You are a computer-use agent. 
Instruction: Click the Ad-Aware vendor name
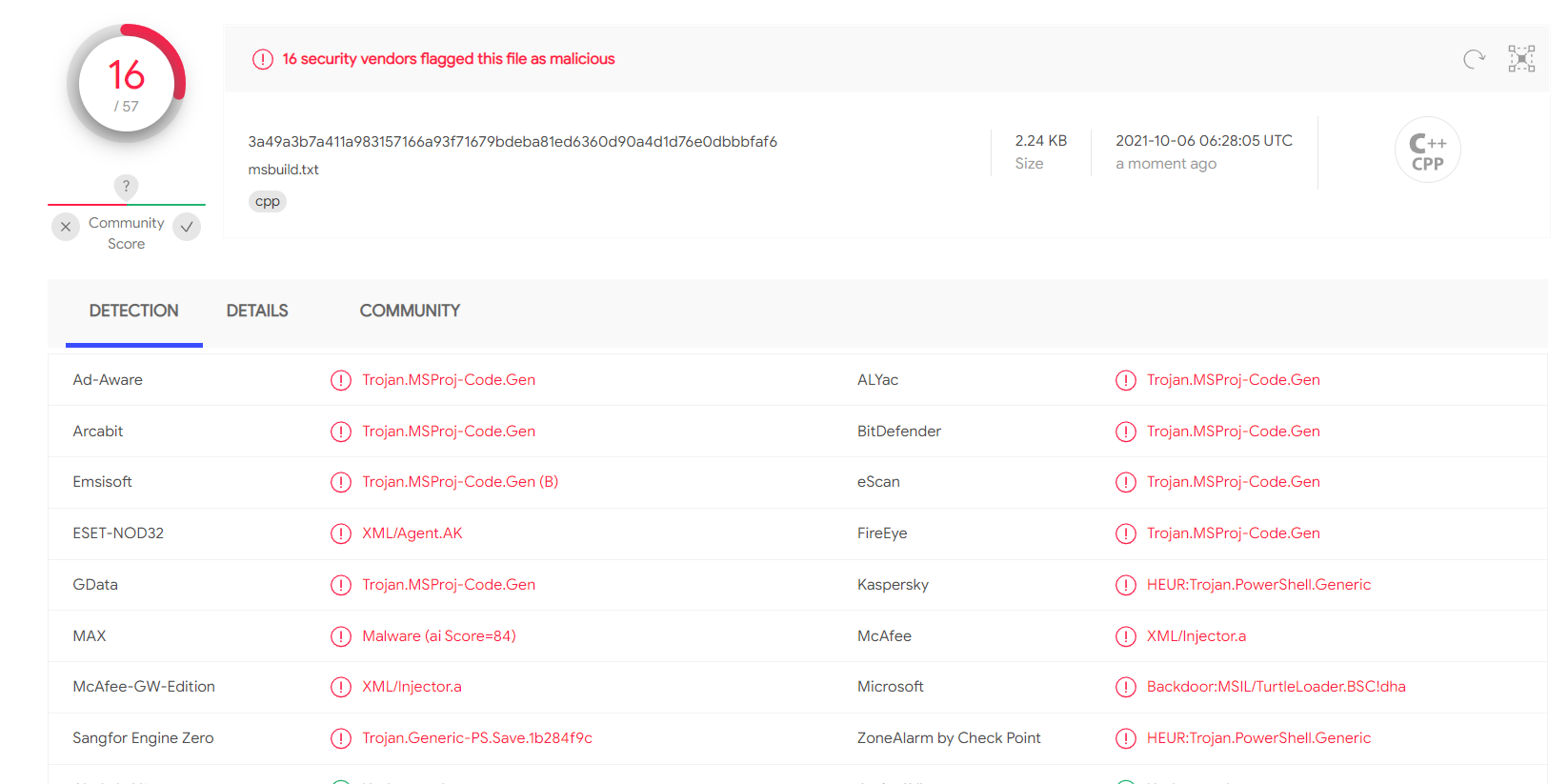tap(108, 380)
